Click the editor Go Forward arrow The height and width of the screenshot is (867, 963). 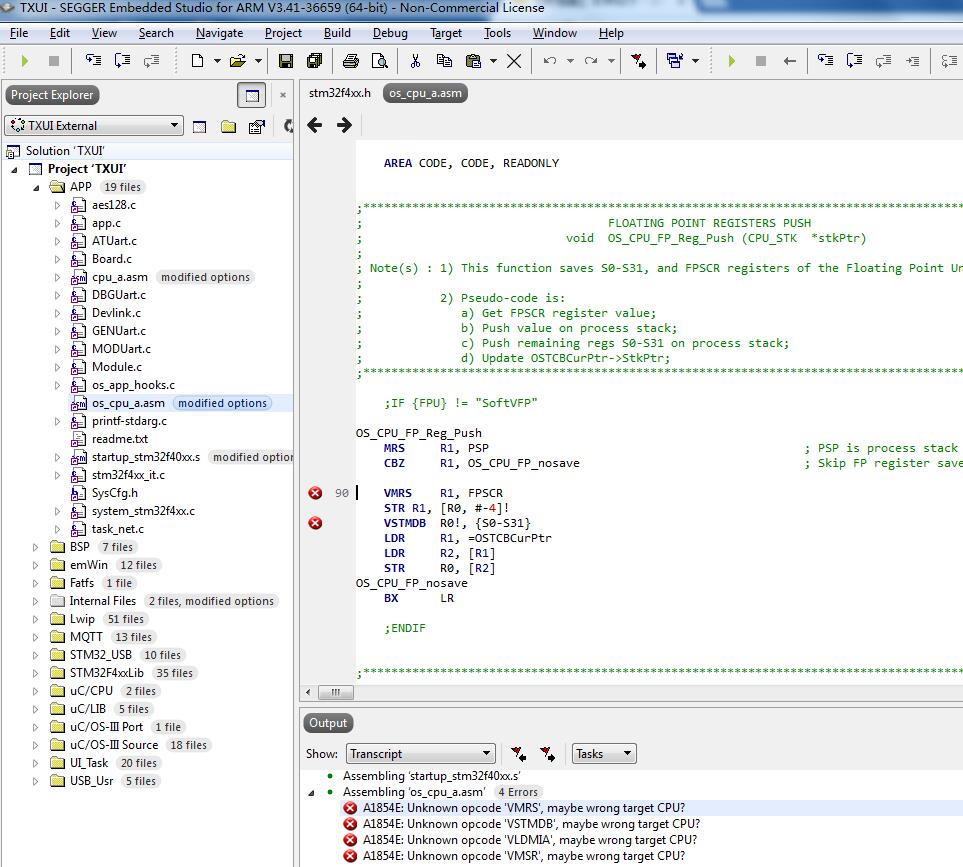pyautogui.click(x=344, y=125)
